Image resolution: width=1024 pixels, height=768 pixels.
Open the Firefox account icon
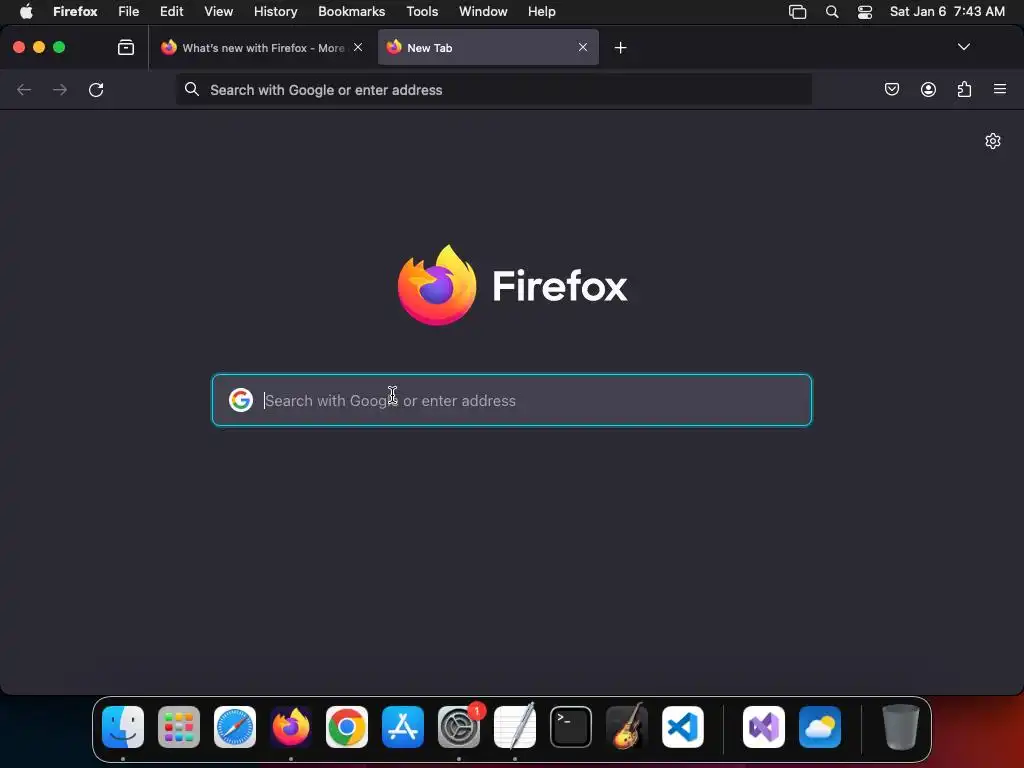928,89
